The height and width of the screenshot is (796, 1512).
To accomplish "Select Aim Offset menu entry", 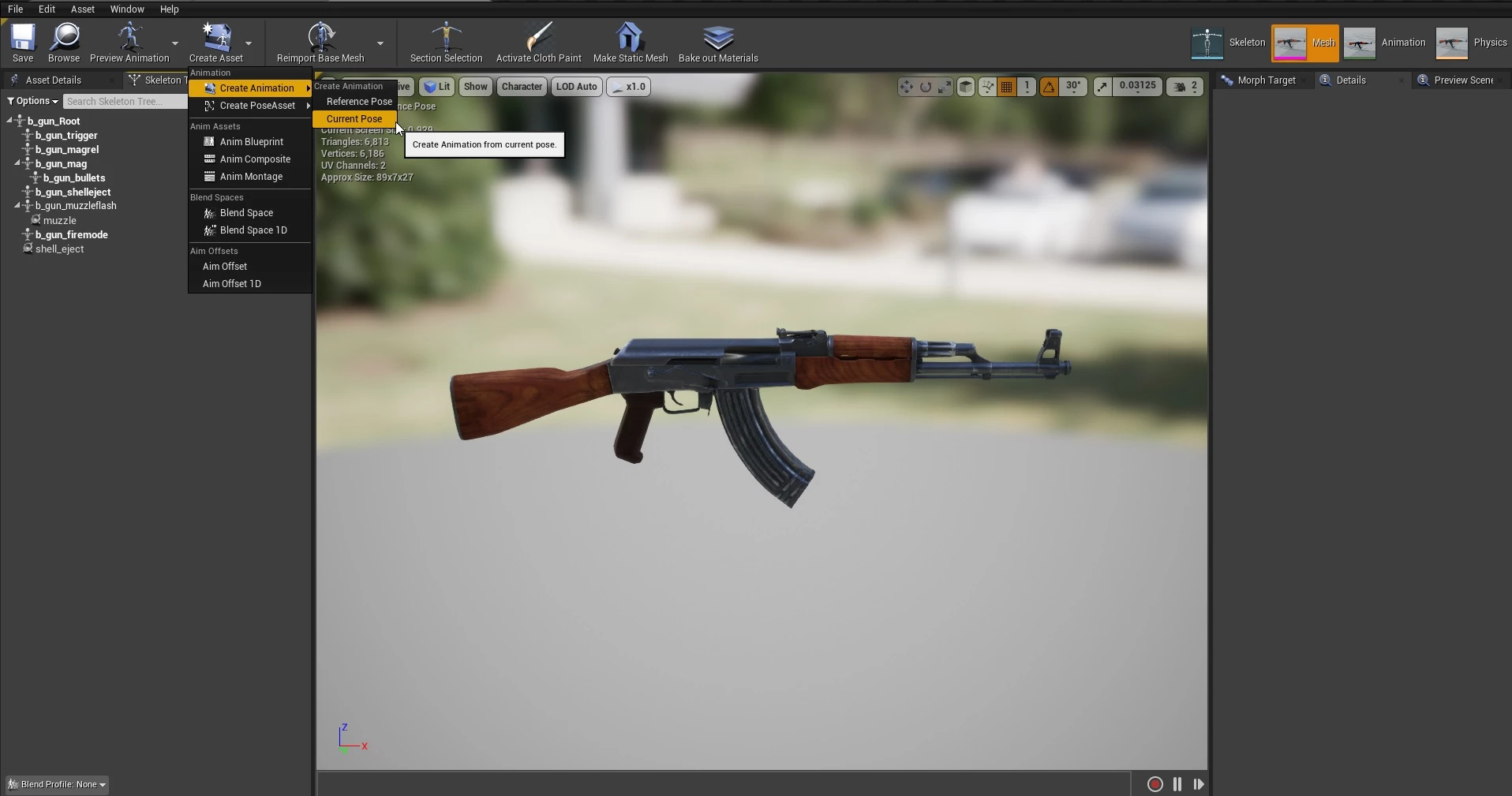I will (250, 267).
